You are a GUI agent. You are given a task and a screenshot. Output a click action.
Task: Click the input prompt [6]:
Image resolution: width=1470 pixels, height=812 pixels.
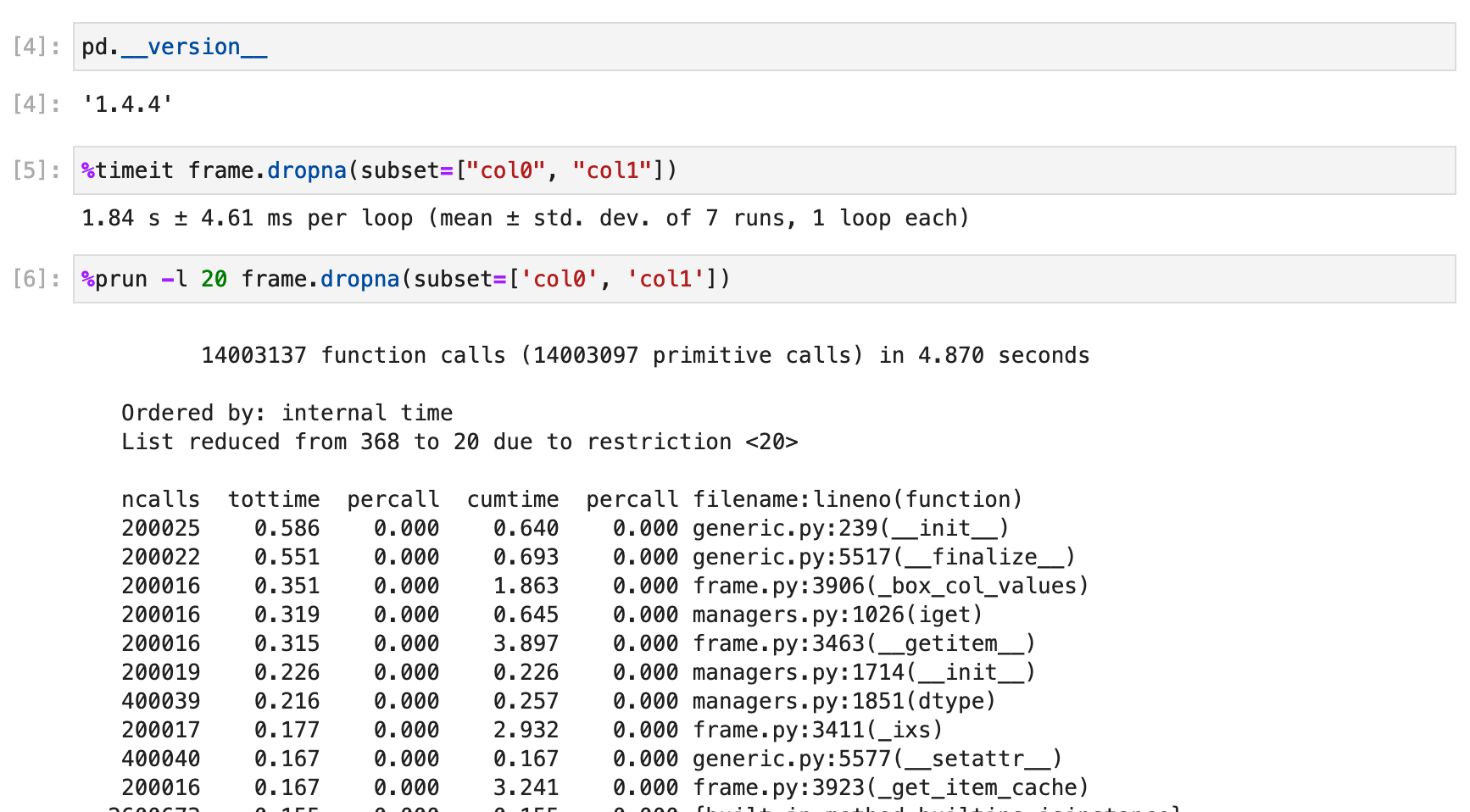(x=36, y=279)
